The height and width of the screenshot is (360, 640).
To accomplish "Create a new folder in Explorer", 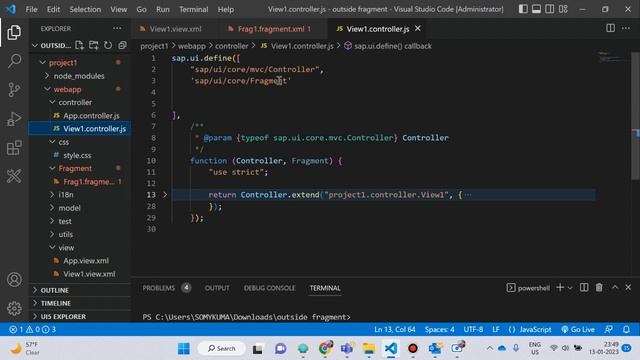I will (94, 45).
